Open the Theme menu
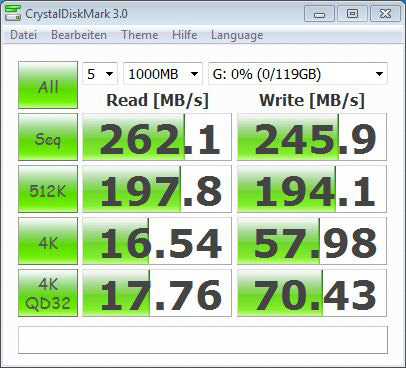 point(139,35)
